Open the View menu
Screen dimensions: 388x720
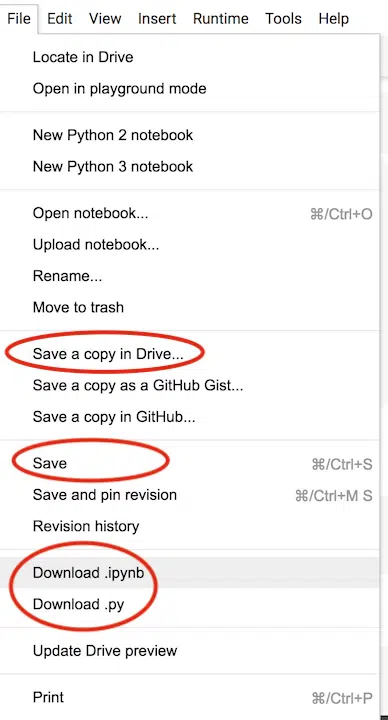tap(105, 18)
